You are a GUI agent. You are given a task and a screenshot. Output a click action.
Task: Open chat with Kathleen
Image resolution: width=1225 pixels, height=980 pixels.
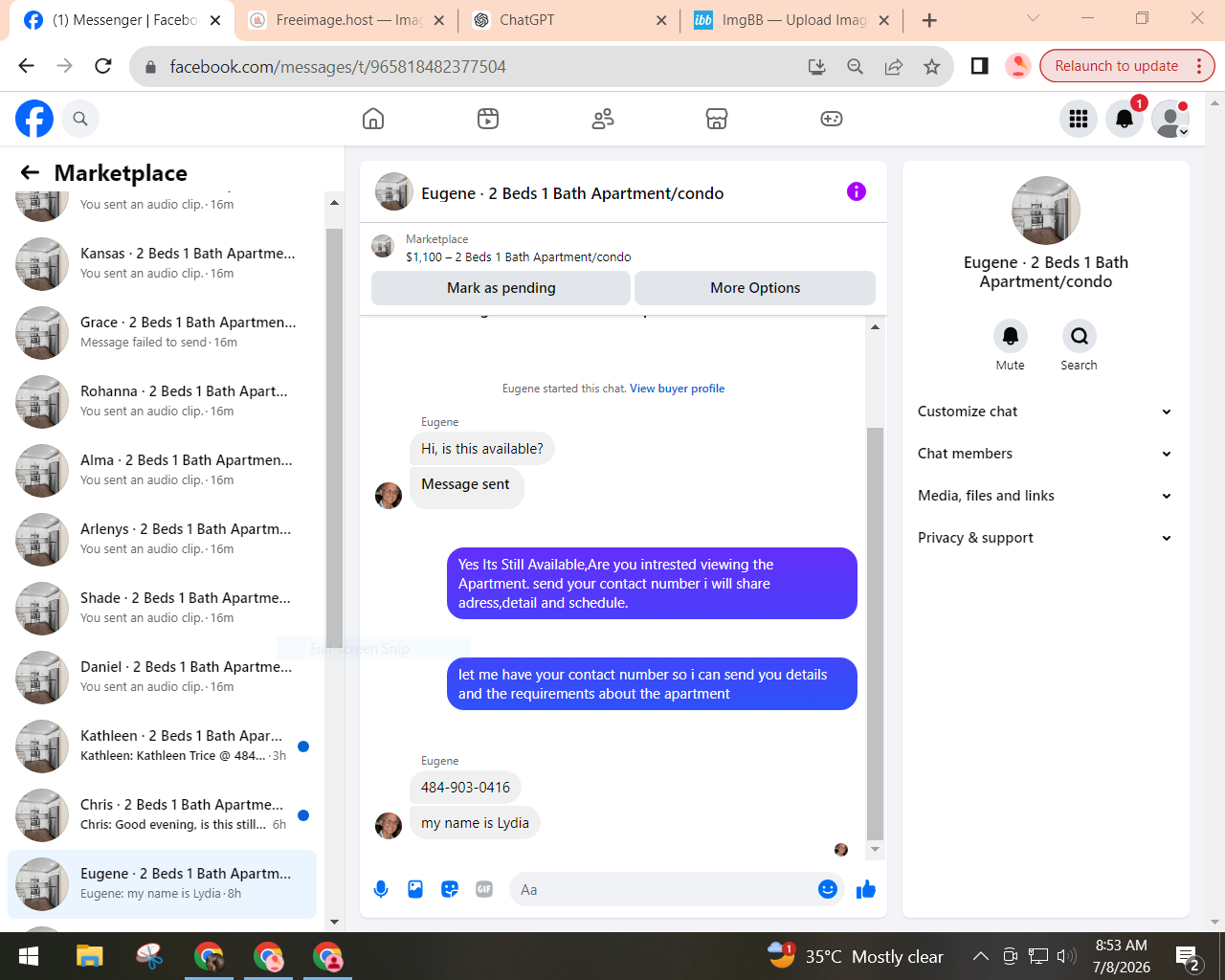163,746
